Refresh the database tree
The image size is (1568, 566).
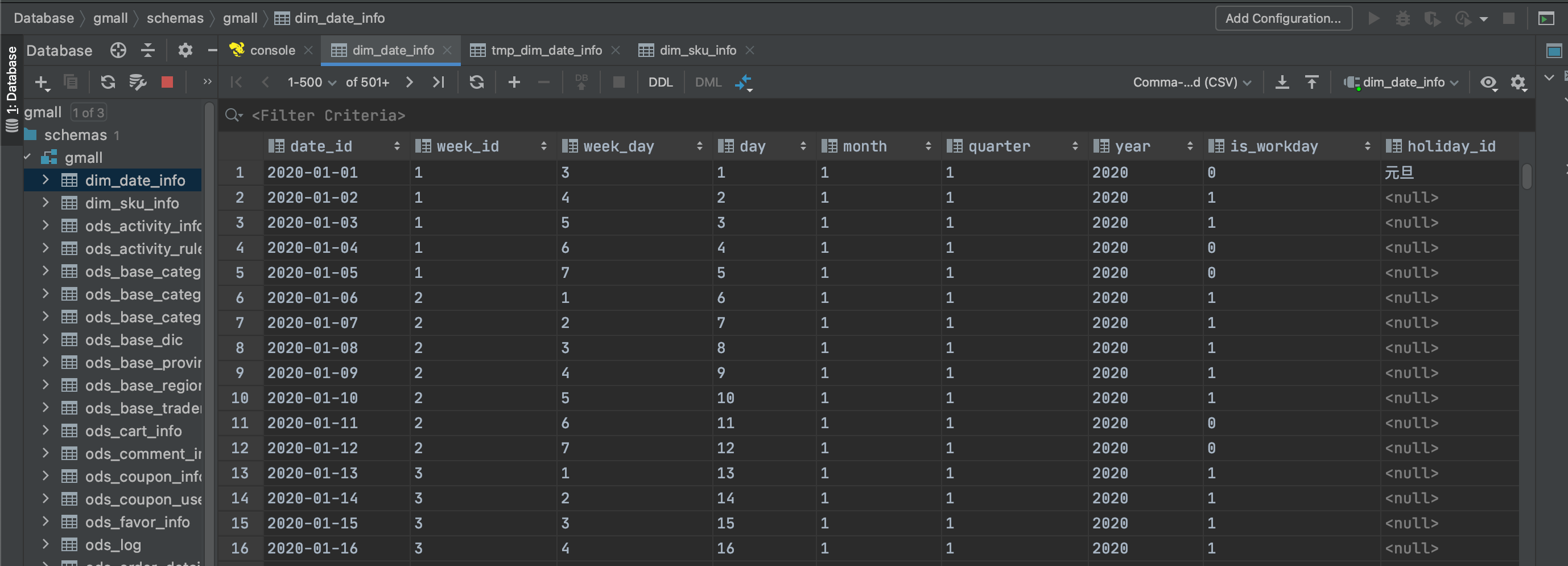108,81
